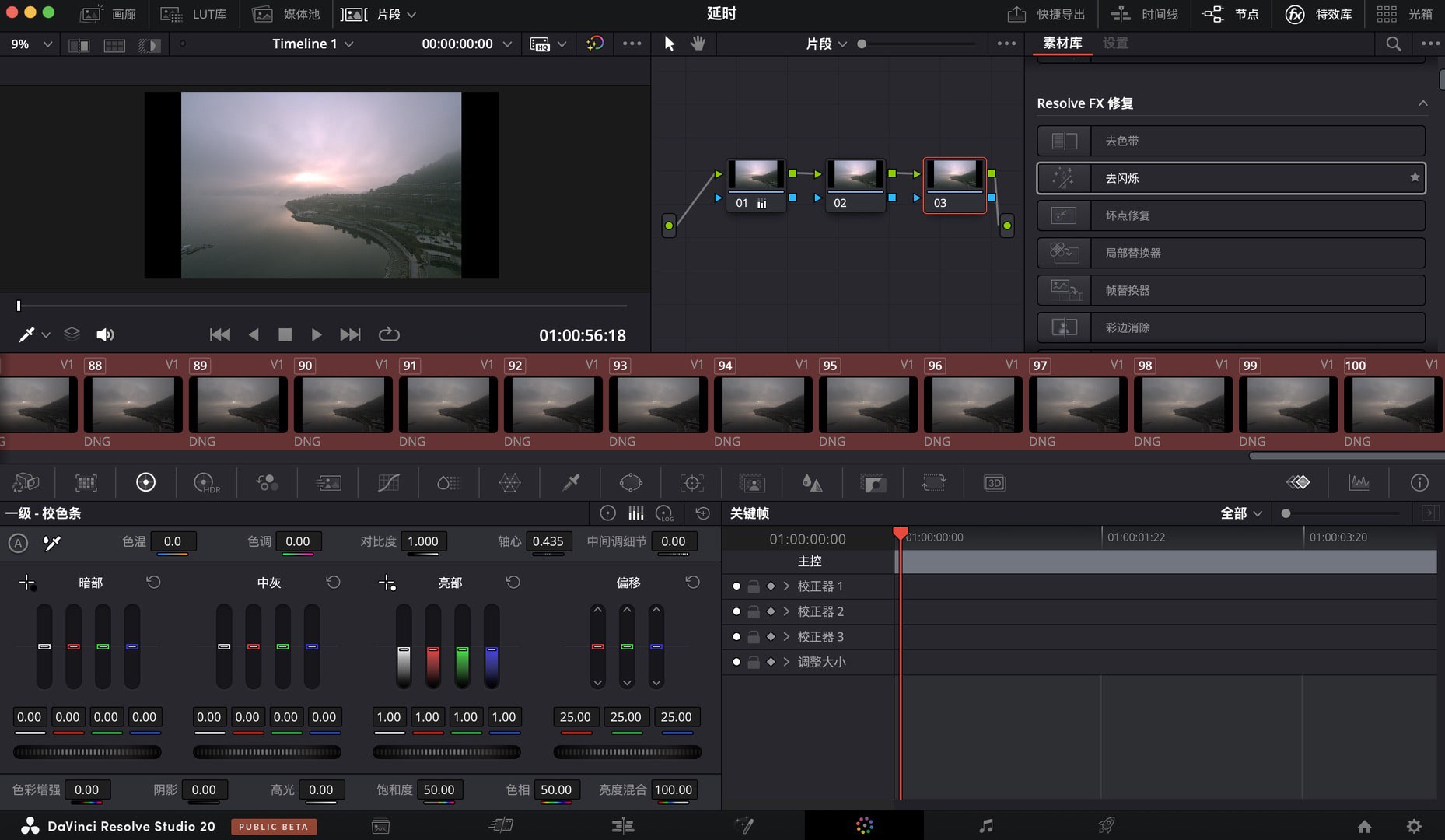Open the 片段 node mode dropdown
Viewport: 1445px width, 840px height.
(x=826, y=44)
